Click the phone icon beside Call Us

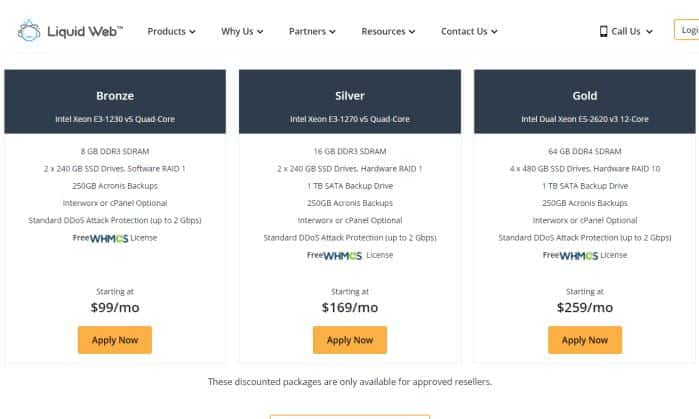pyautogui.click(x=603, y=31)
